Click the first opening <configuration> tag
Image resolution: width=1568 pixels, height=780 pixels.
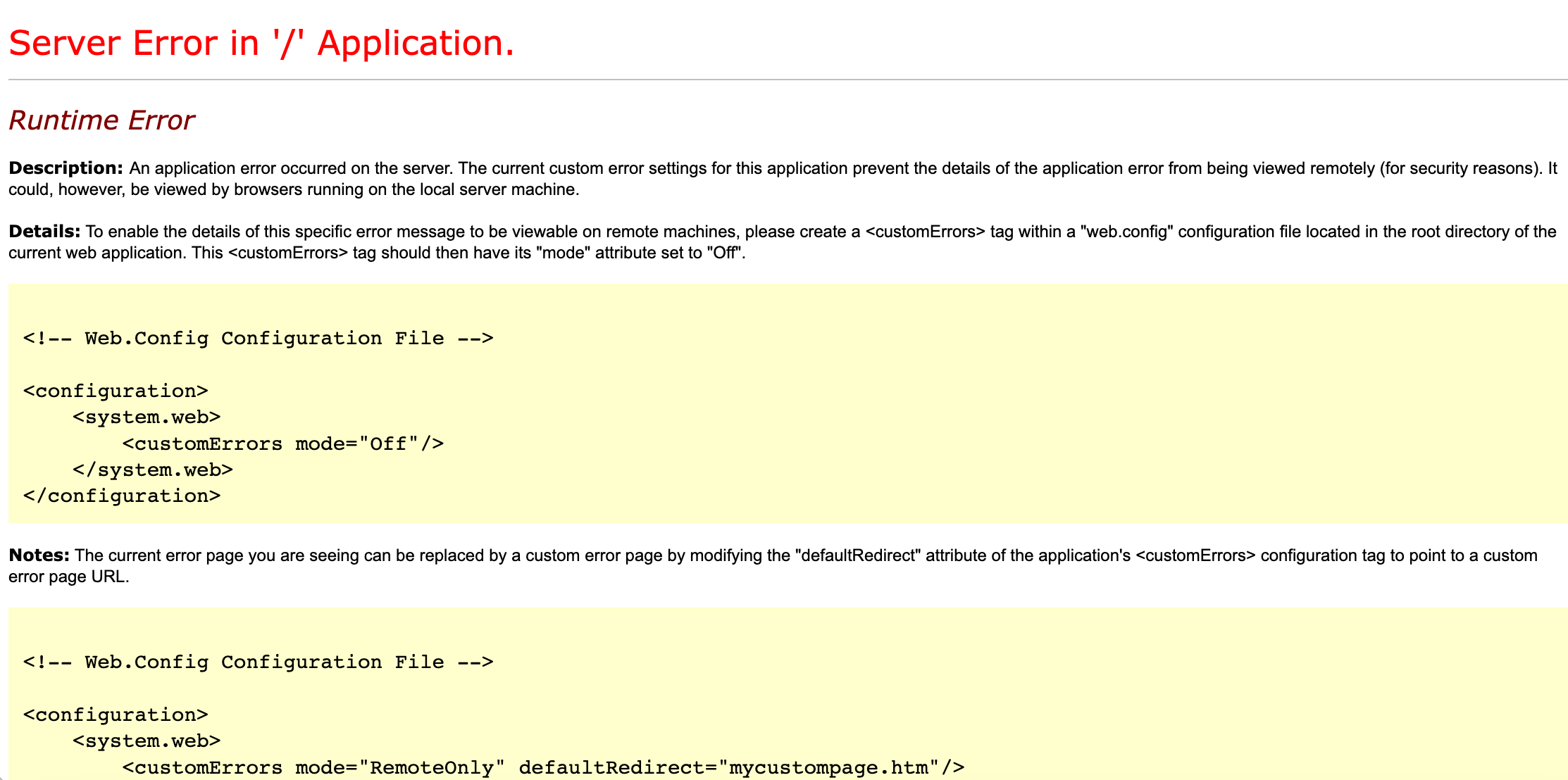pos(116,391)
